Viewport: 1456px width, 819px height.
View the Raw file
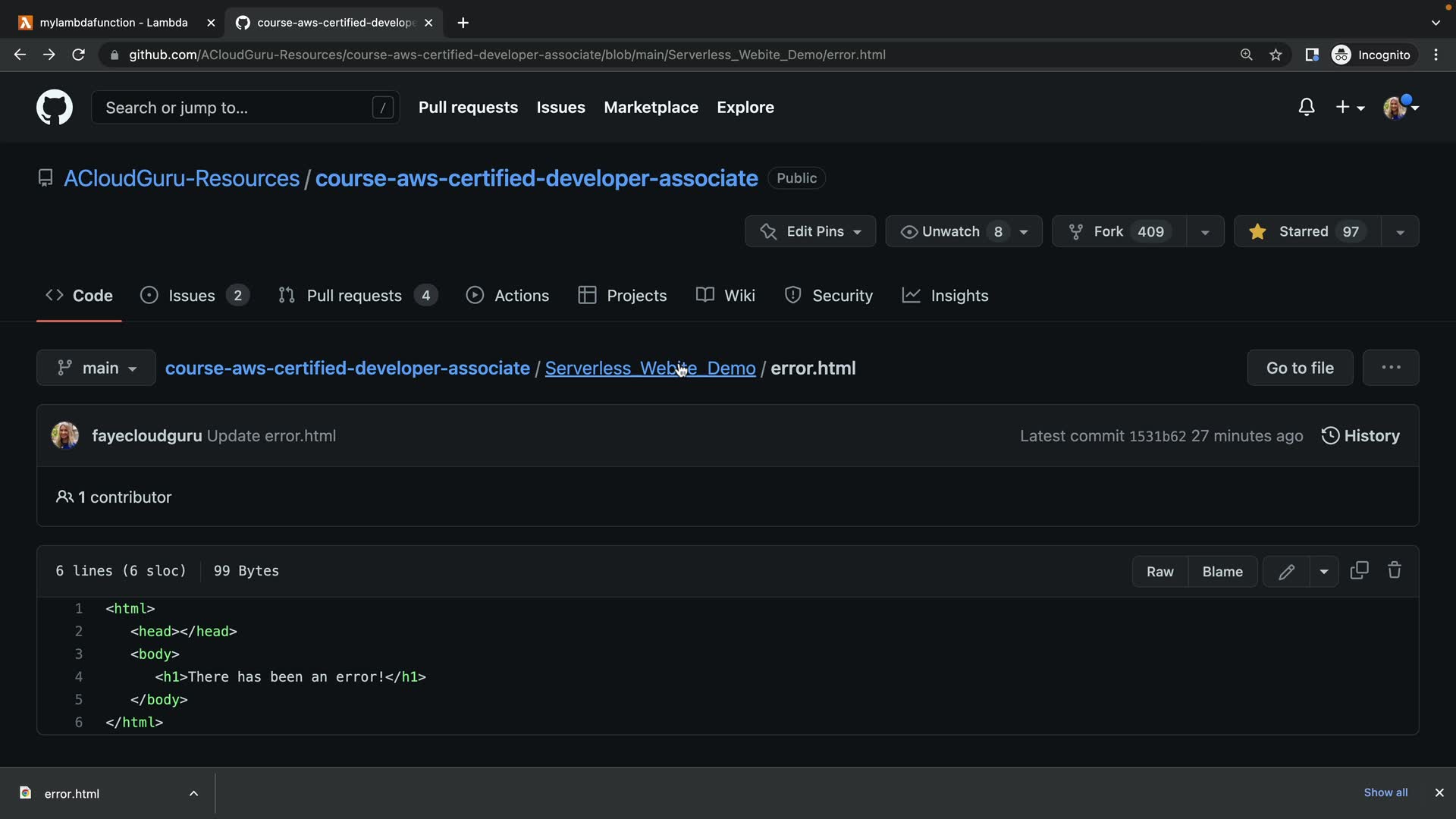[1159, 572]
